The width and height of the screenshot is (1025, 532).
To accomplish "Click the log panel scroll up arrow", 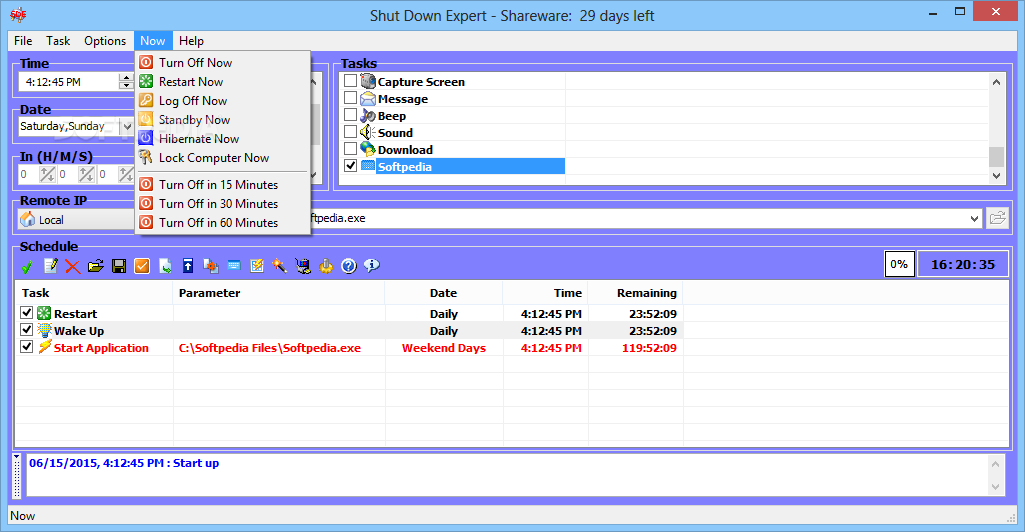I will click(x=996, y=464).
